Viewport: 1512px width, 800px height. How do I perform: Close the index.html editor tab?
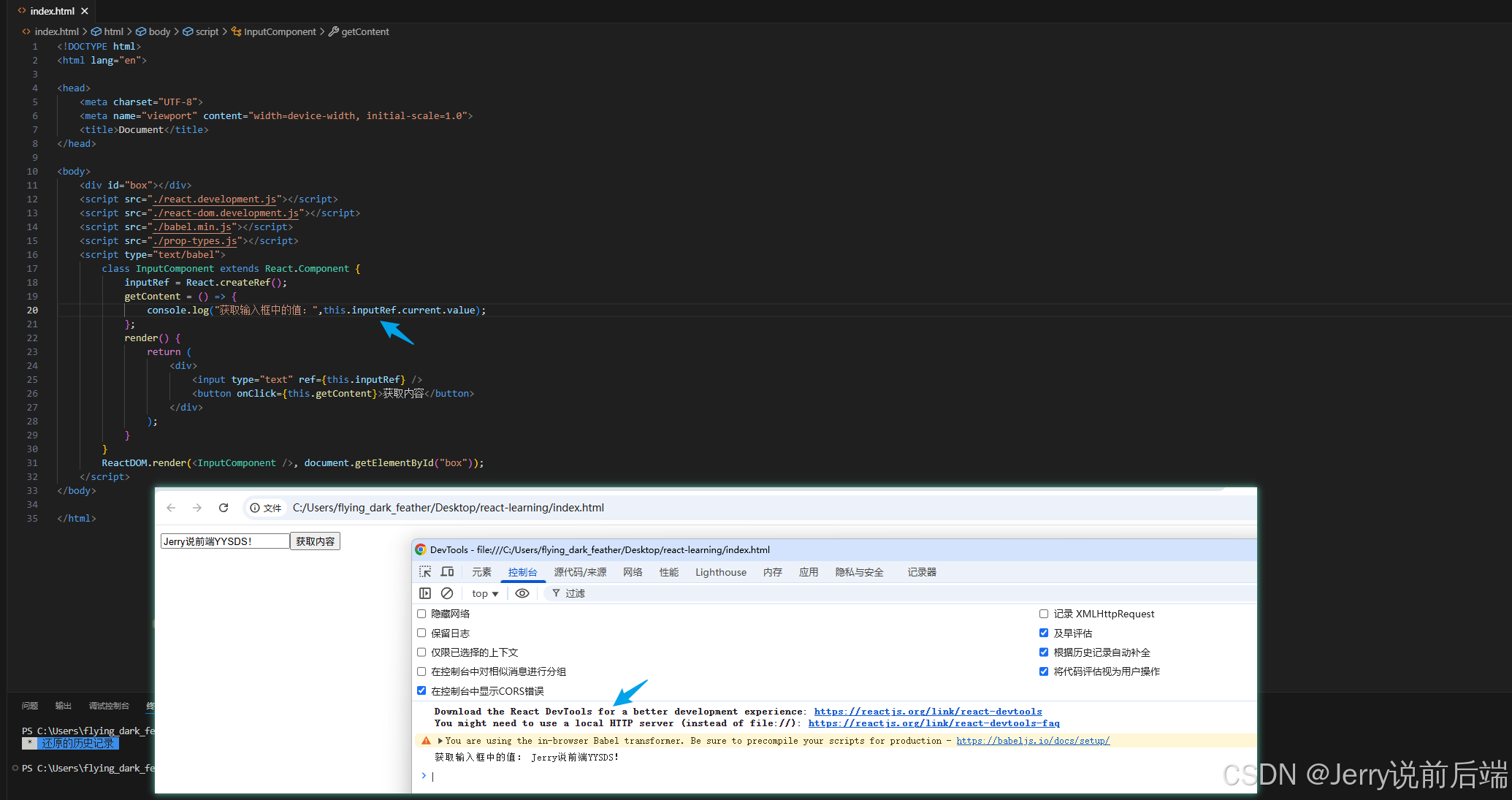(x=85, y=11)
